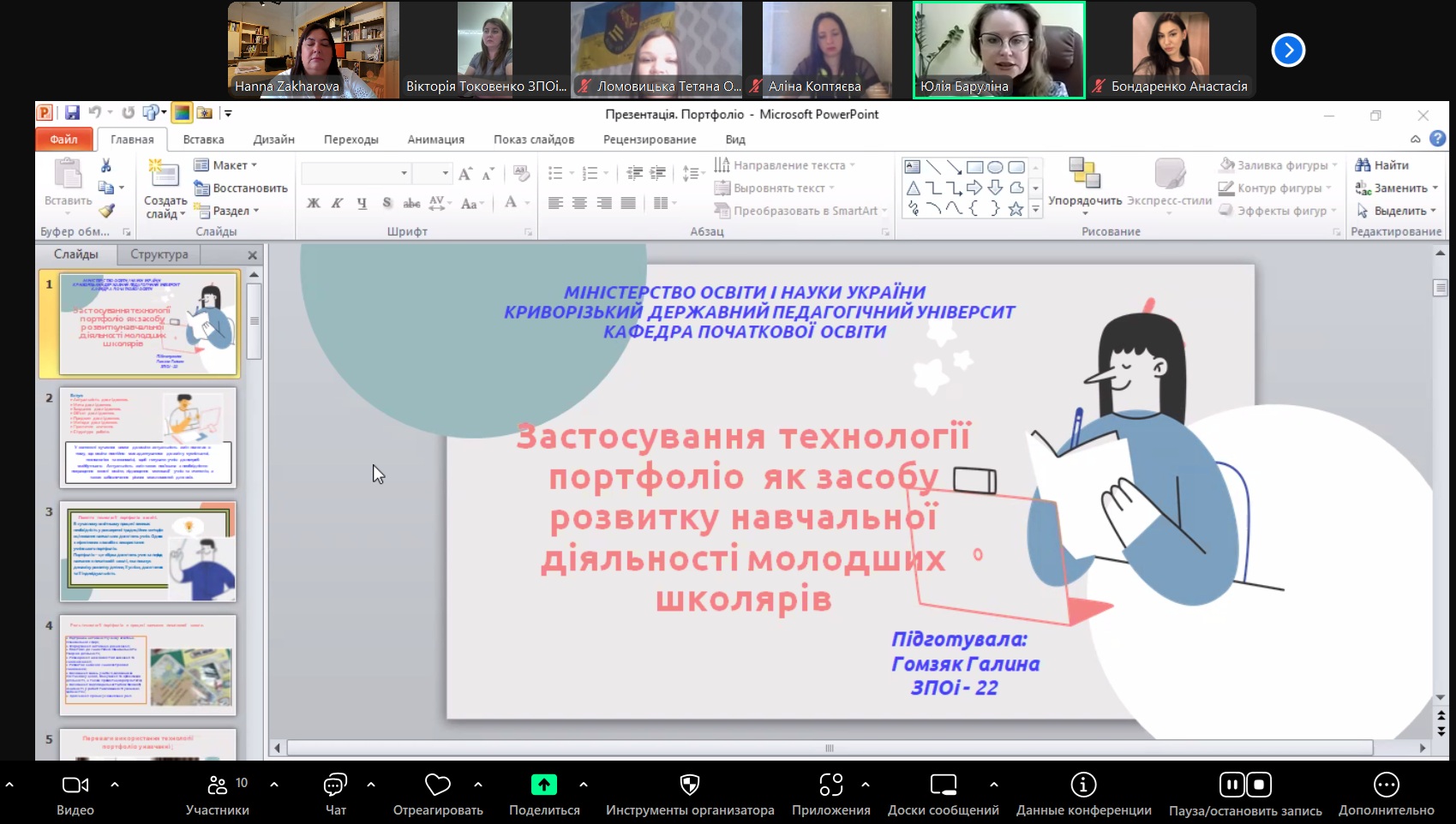1456x824 pixels.
Task: Toggle underline formatting (Ч)
Action: [363, 203]
